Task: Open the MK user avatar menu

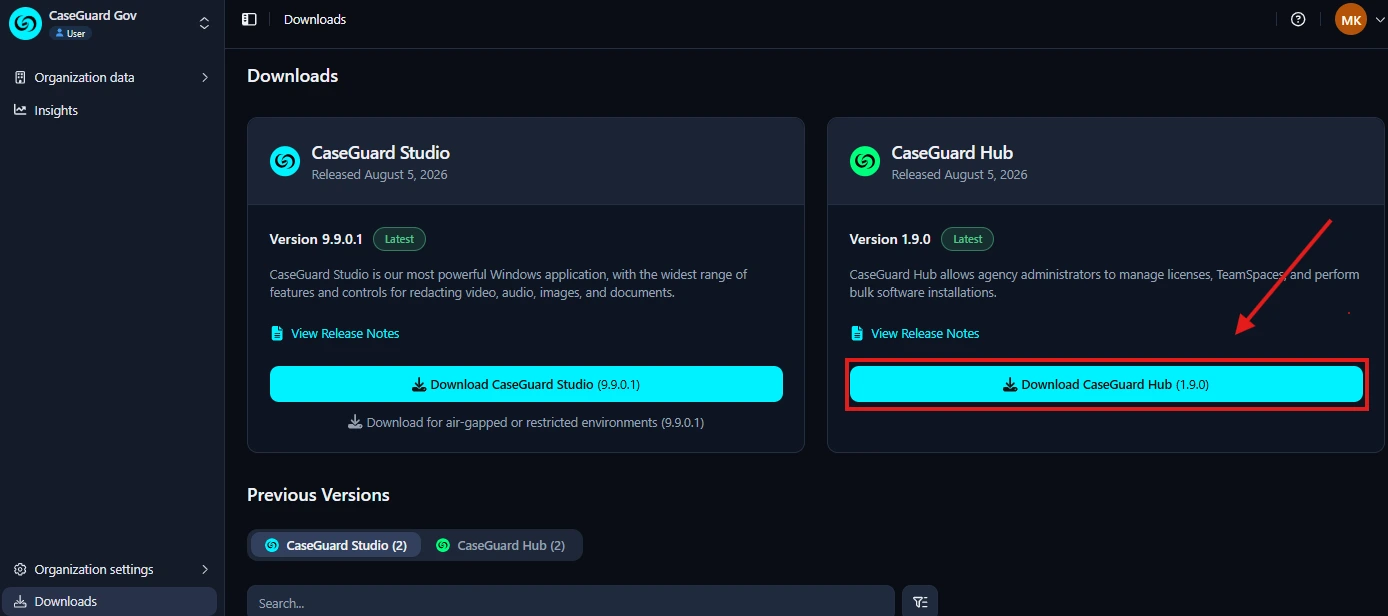Action: click(1351, 19)
